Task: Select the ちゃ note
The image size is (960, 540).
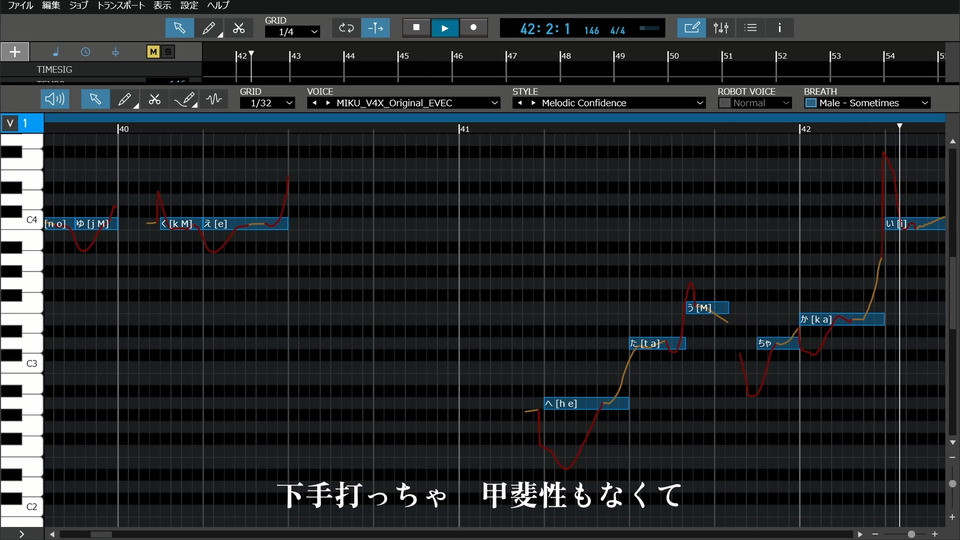Action: (778, 343)
